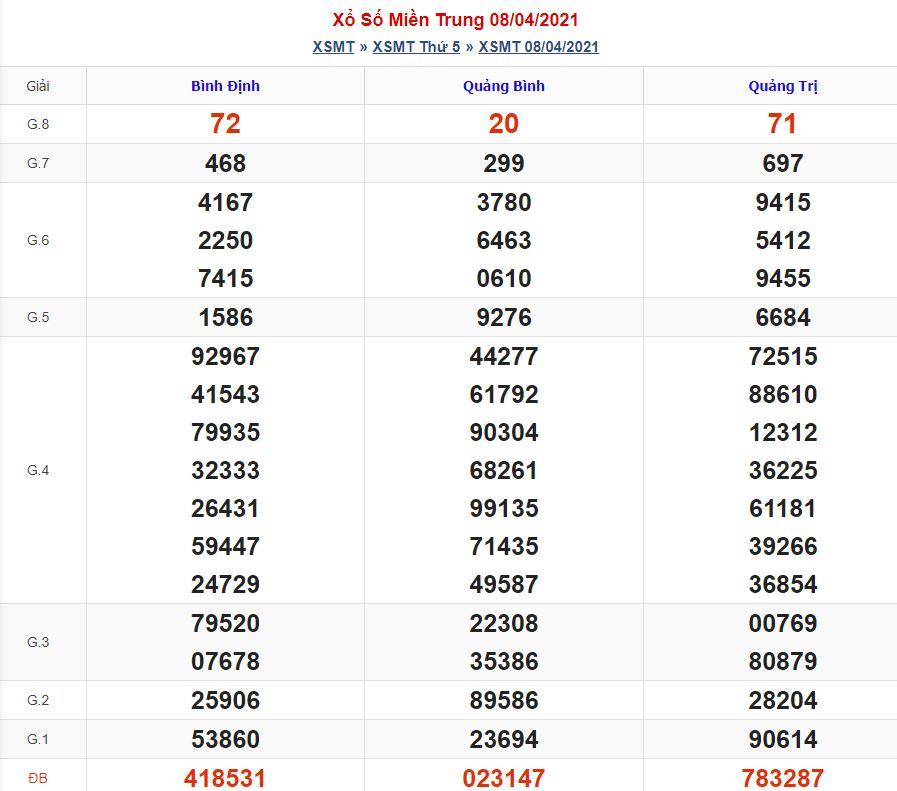Viewport: 897px width, 791px height.
Task: Click G.1 number 23694
Action: [x=504, y=740]
